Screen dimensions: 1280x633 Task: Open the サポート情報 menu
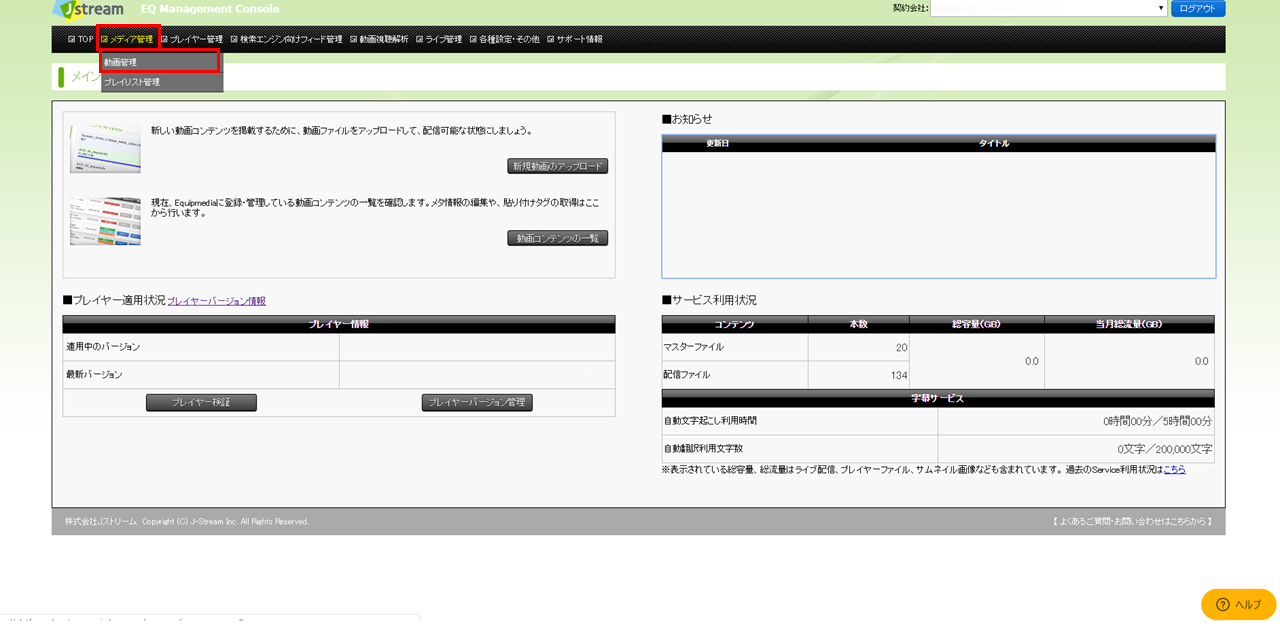576,39
